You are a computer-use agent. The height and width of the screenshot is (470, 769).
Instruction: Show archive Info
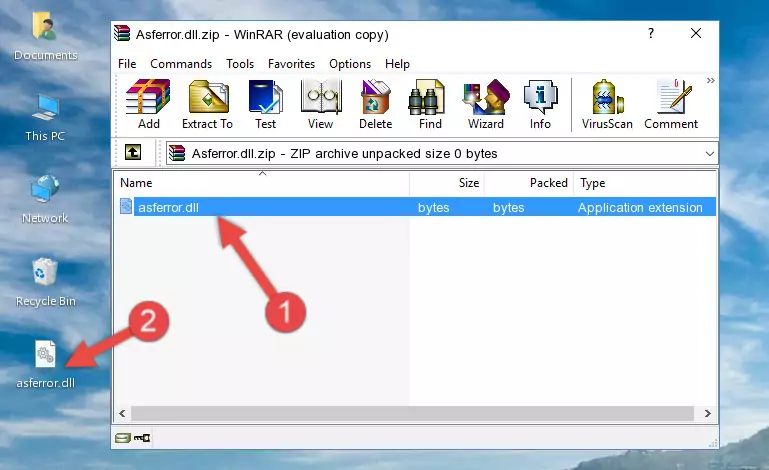pyautogui.click(x=540, y=104)
